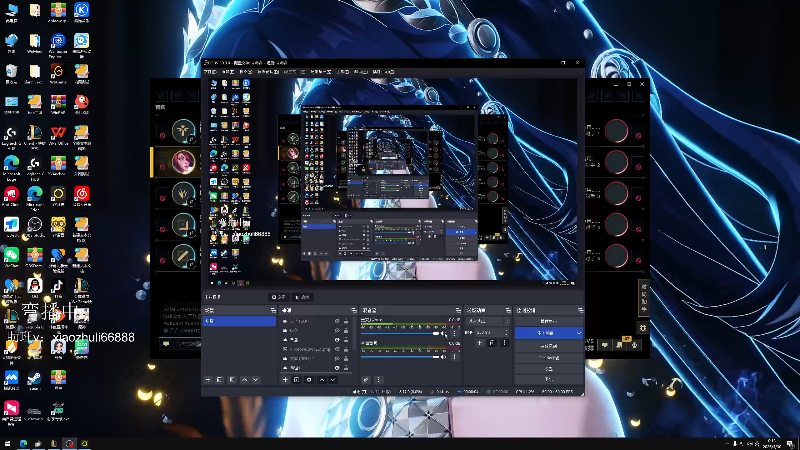This screenshot has width=800, height=450.
Task: Select champion portrait in background client's left list
Action: (183, 162)
